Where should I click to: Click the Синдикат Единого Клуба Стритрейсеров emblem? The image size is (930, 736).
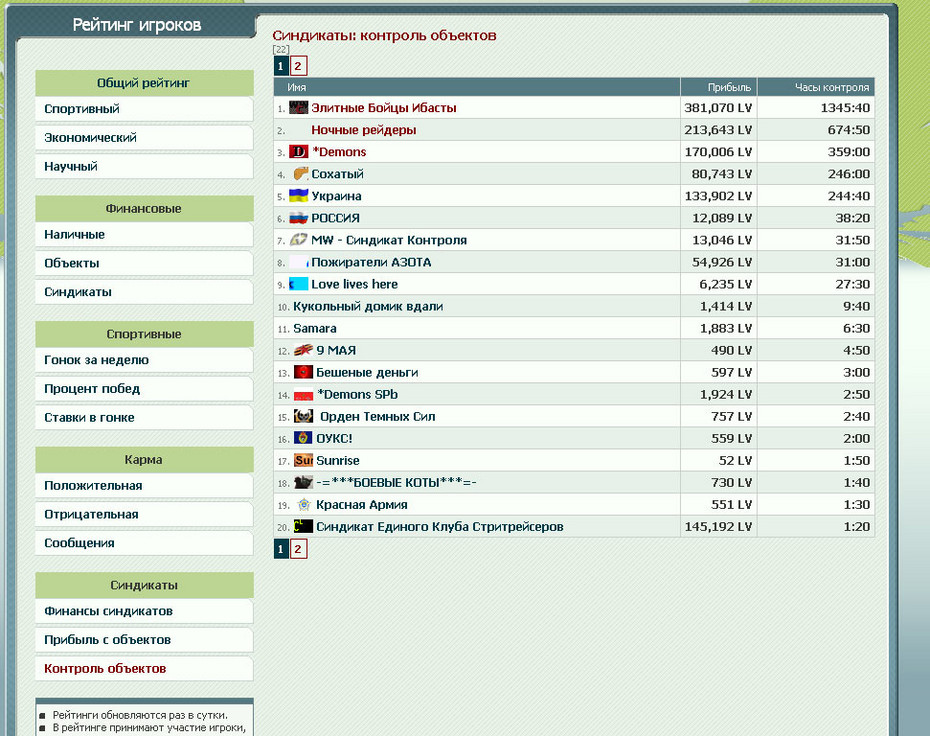(x=303, y=526)
